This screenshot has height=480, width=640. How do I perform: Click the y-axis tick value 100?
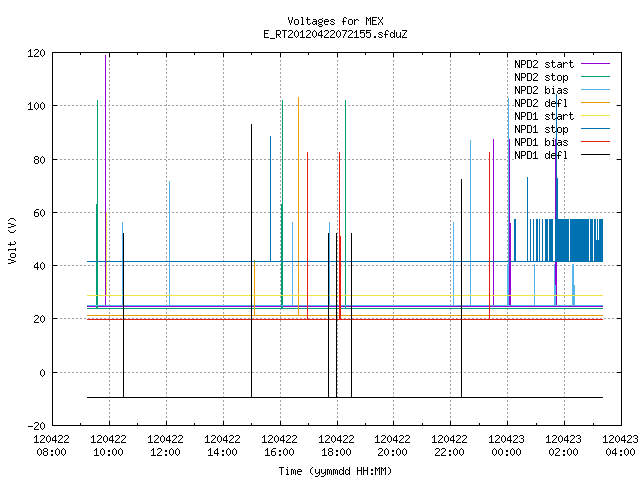(36, 106)
